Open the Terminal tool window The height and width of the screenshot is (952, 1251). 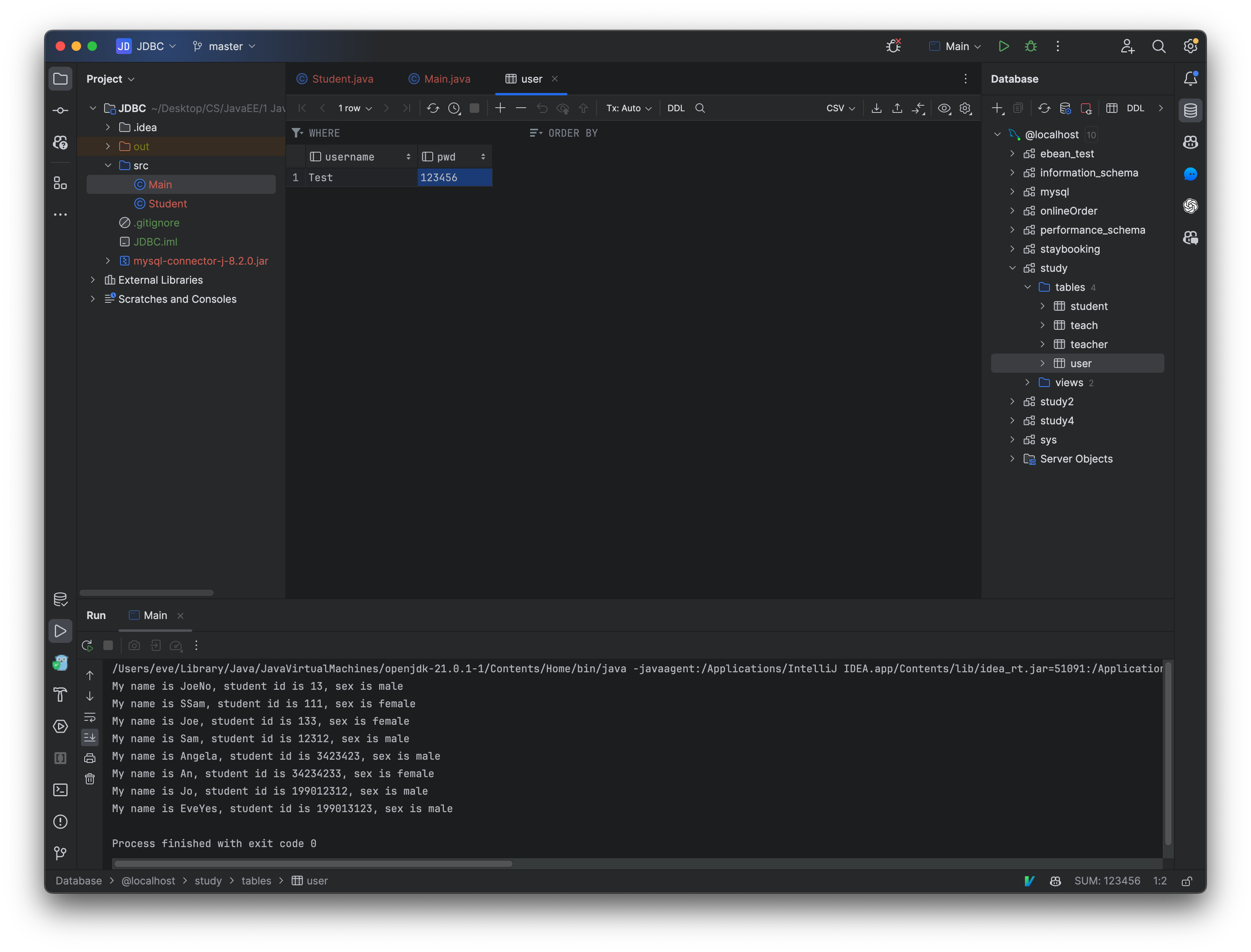[60, 789]
